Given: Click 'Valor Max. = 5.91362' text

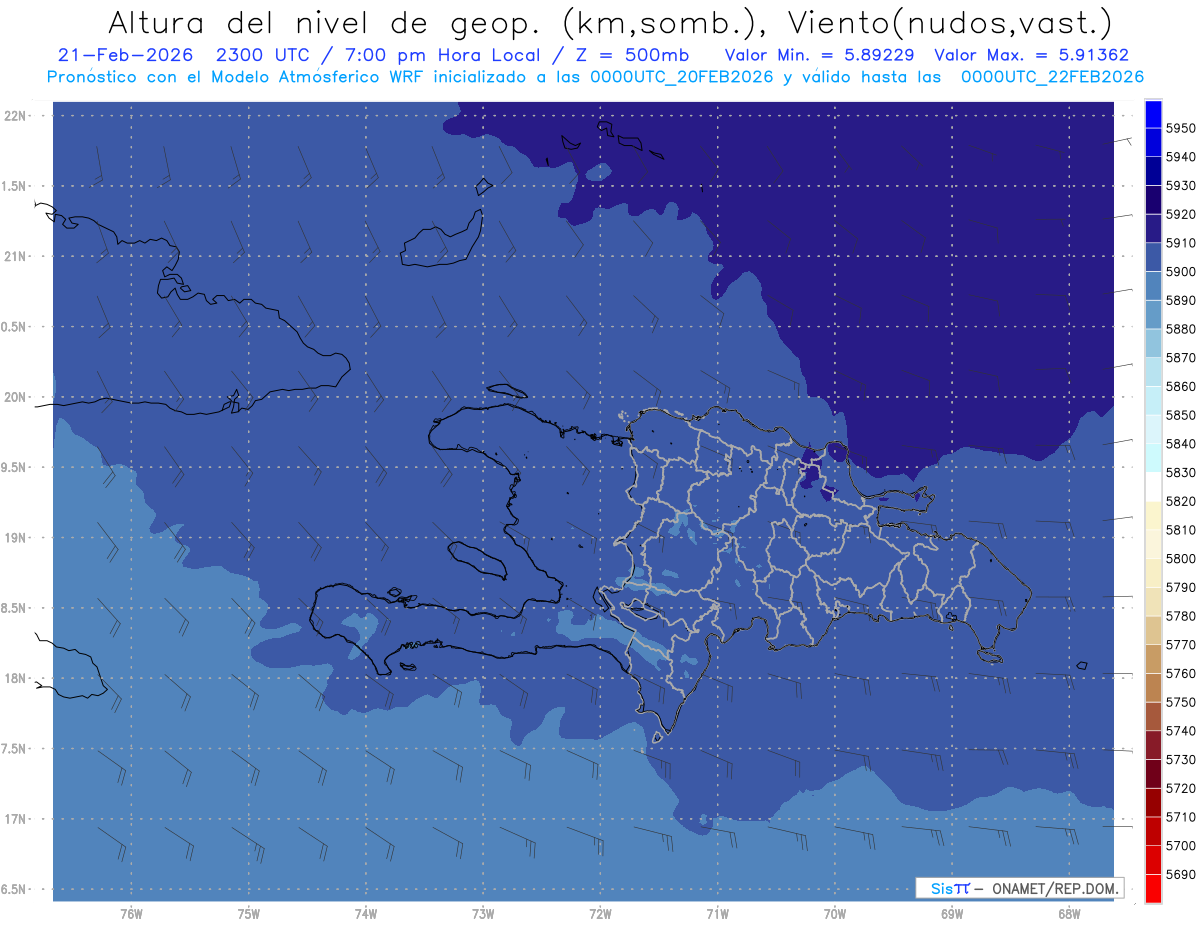Looking at the screenshot, I should click(x=1032, y=55).
